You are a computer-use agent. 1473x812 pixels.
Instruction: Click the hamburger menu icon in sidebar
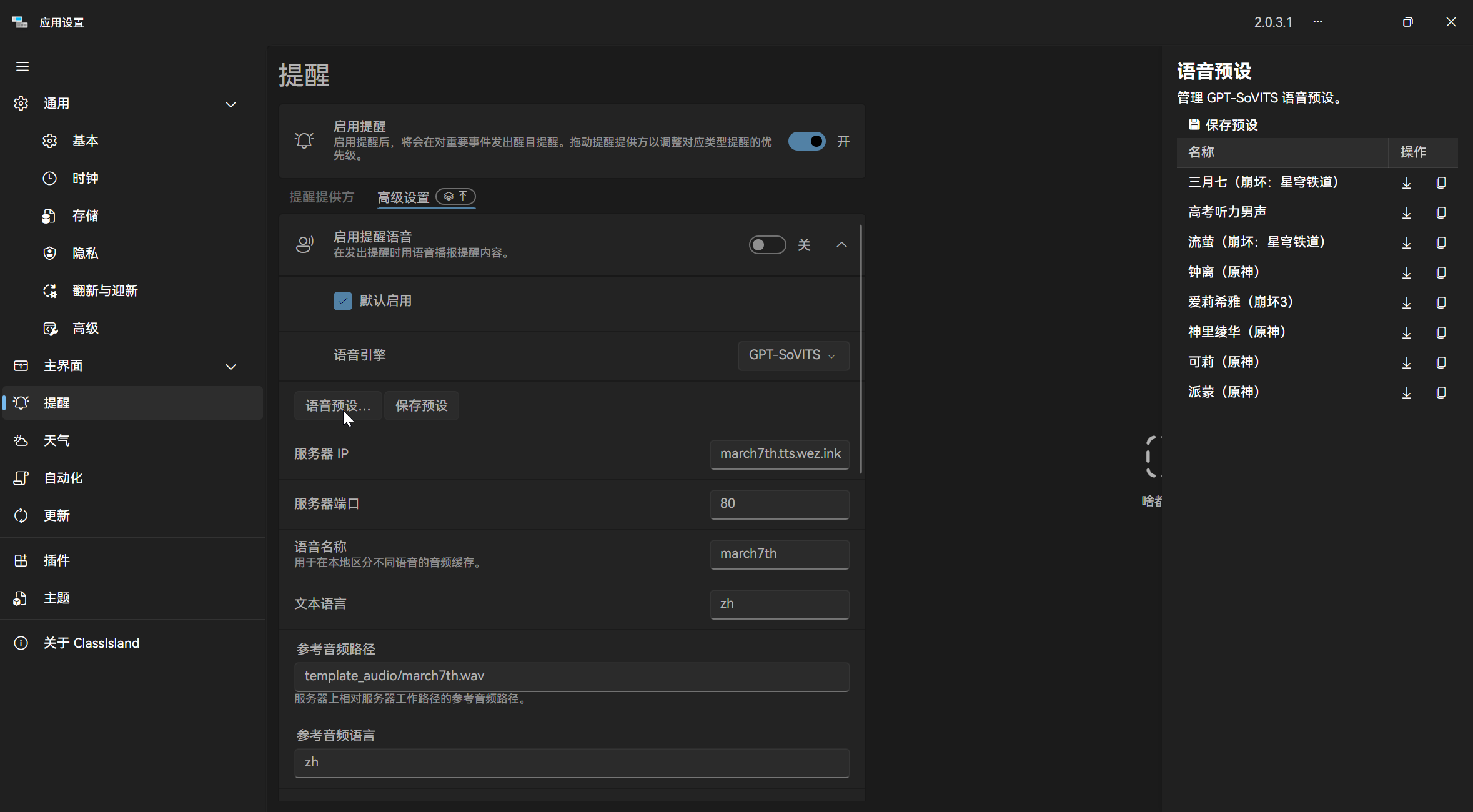22,66
